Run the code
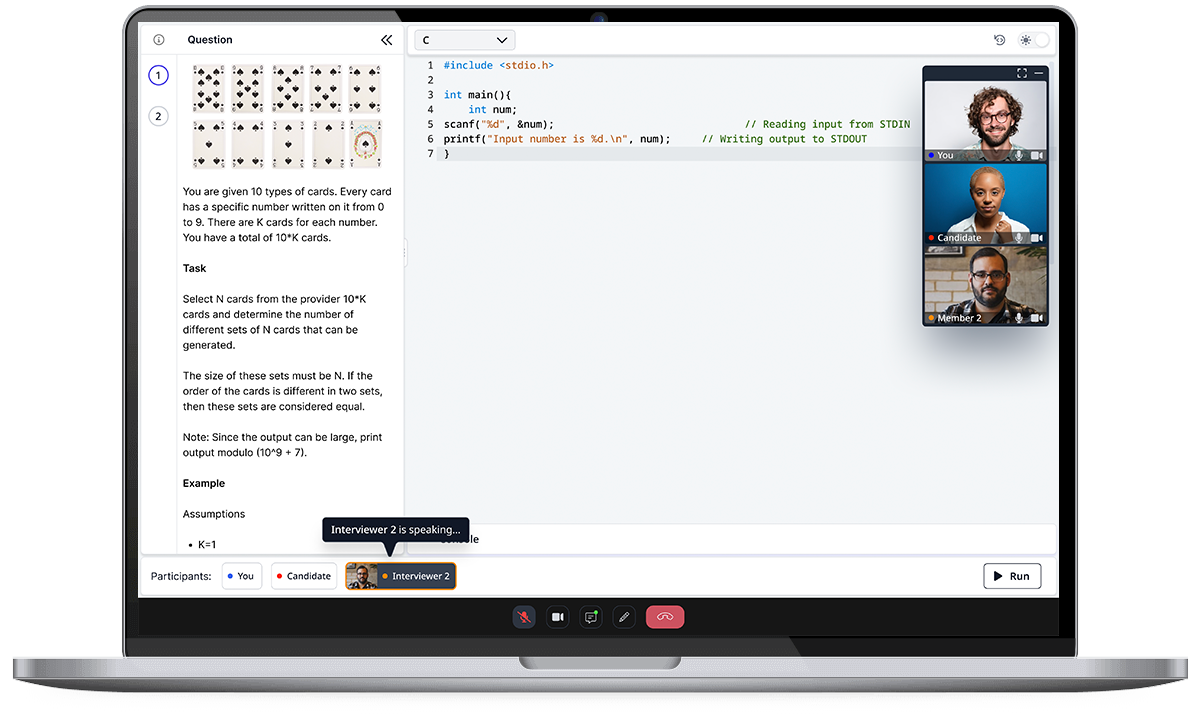1200x714 pixels. pyautogui.click(x=1012, y=576)
